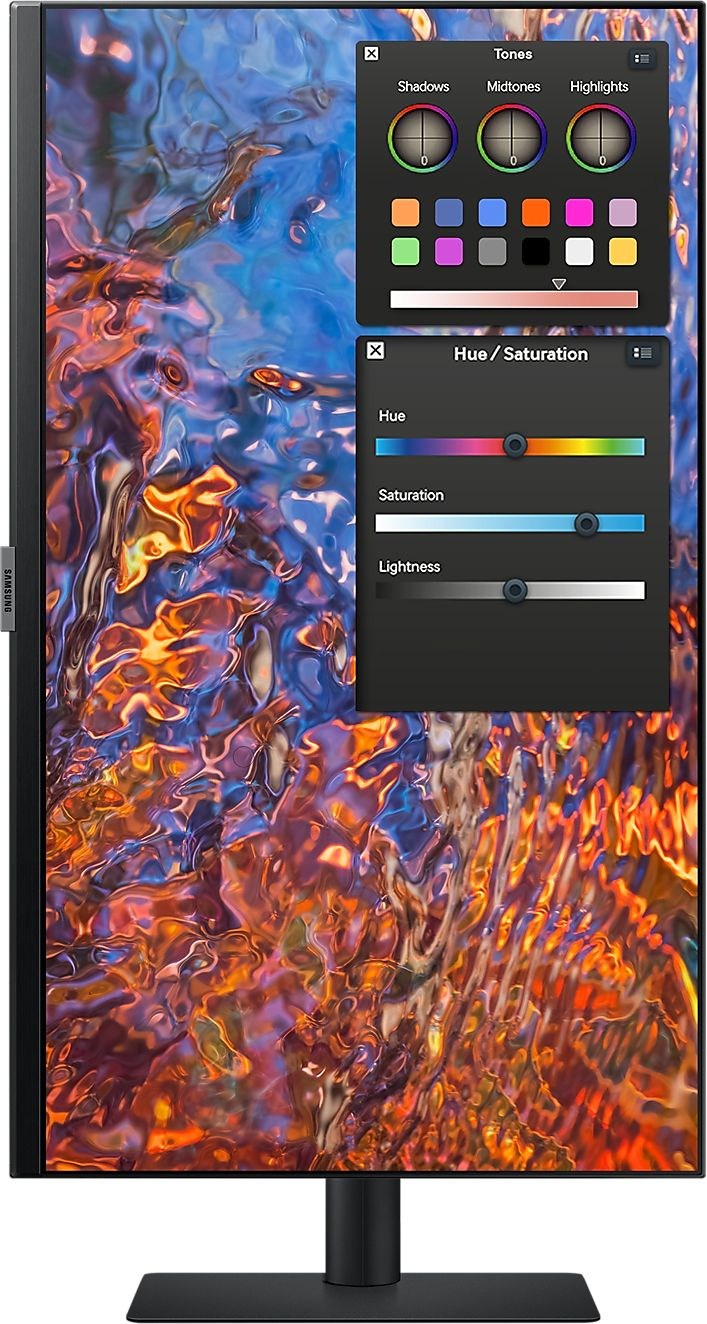Viewport: 707px width, 1324px height.
Task: Click the Midtones color wheel
Action: pyautogui.click(x=512, y=139)
